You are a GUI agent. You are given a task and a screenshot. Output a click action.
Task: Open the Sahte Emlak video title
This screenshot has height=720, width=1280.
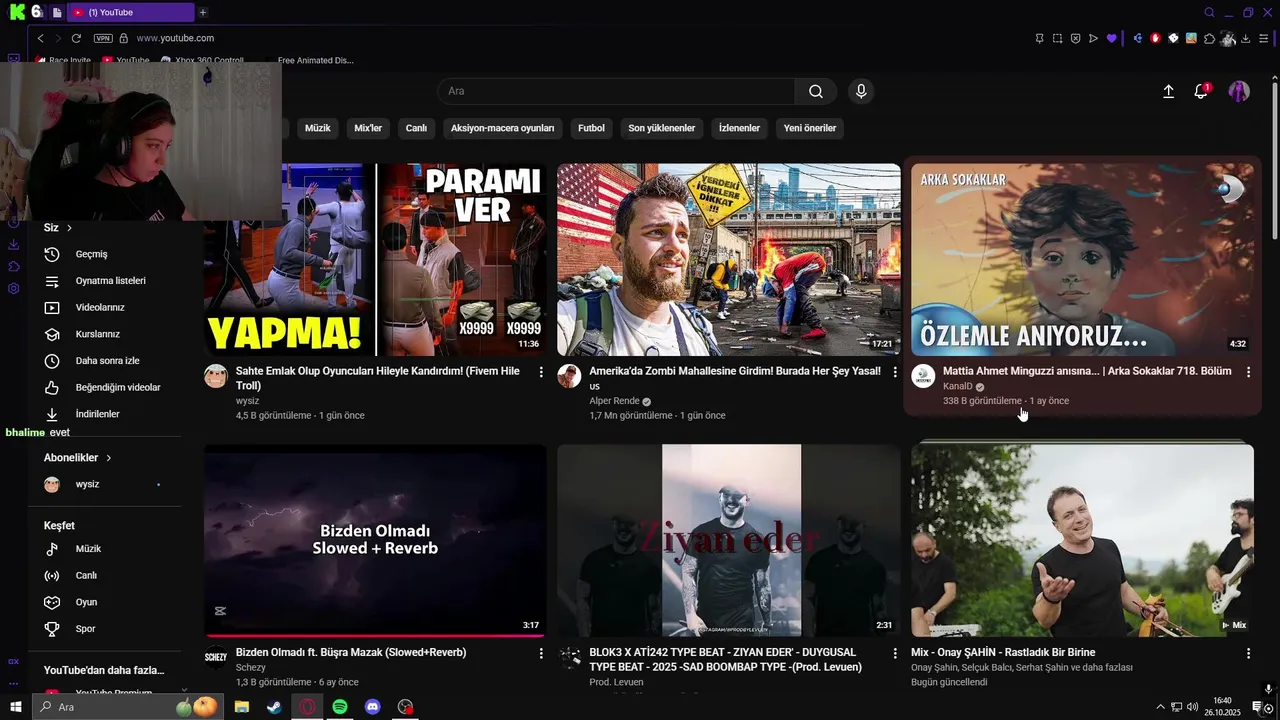378,378
